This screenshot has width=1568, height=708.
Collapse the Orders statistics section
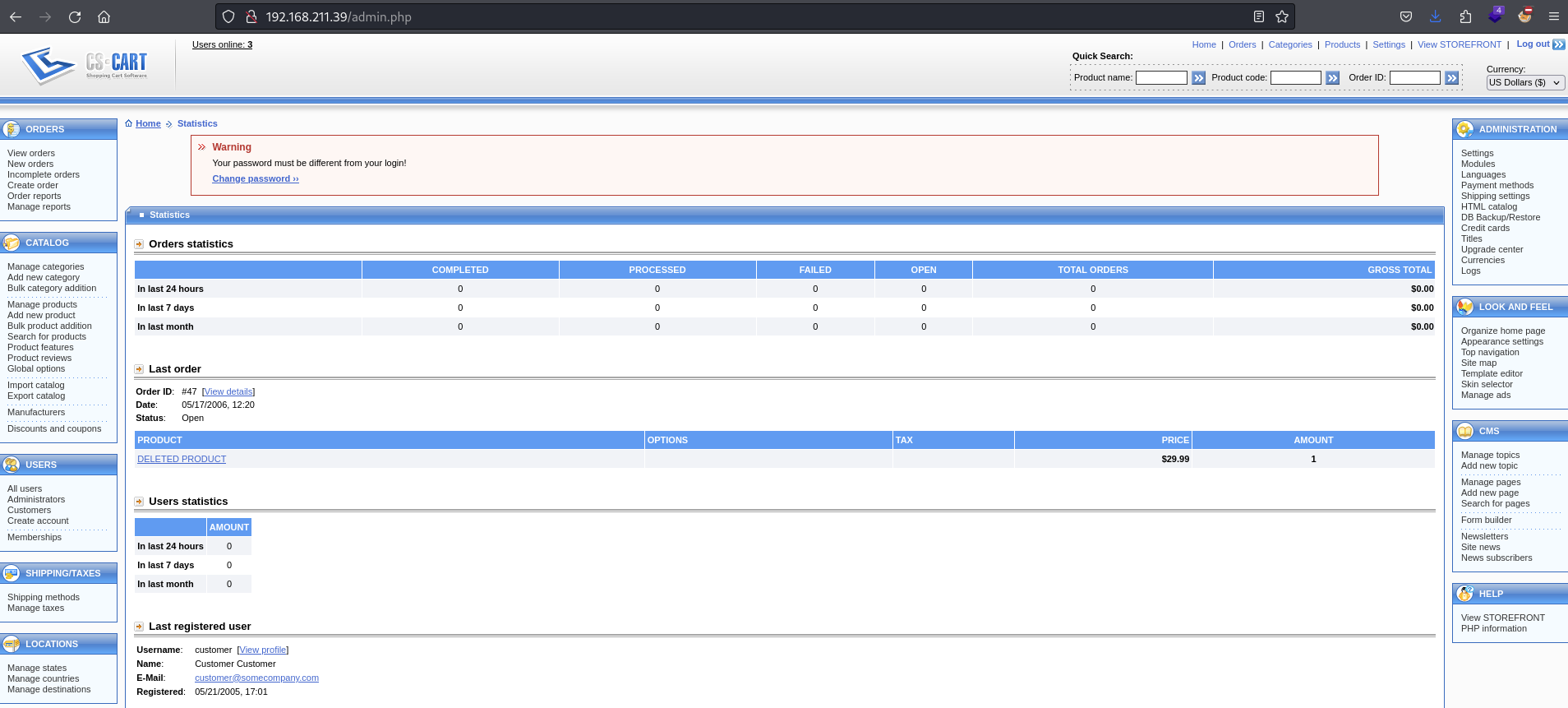tap(139, 244)
